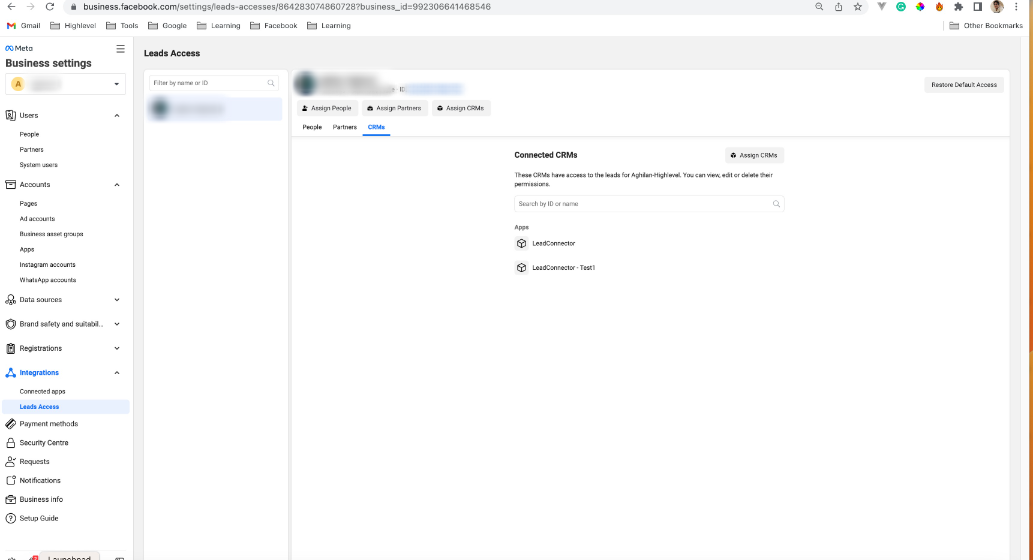This screenshot has height=560, width=1033.
Task: Click Restore Default Access button
Action: pyautogui.click(x=964, y=85)
